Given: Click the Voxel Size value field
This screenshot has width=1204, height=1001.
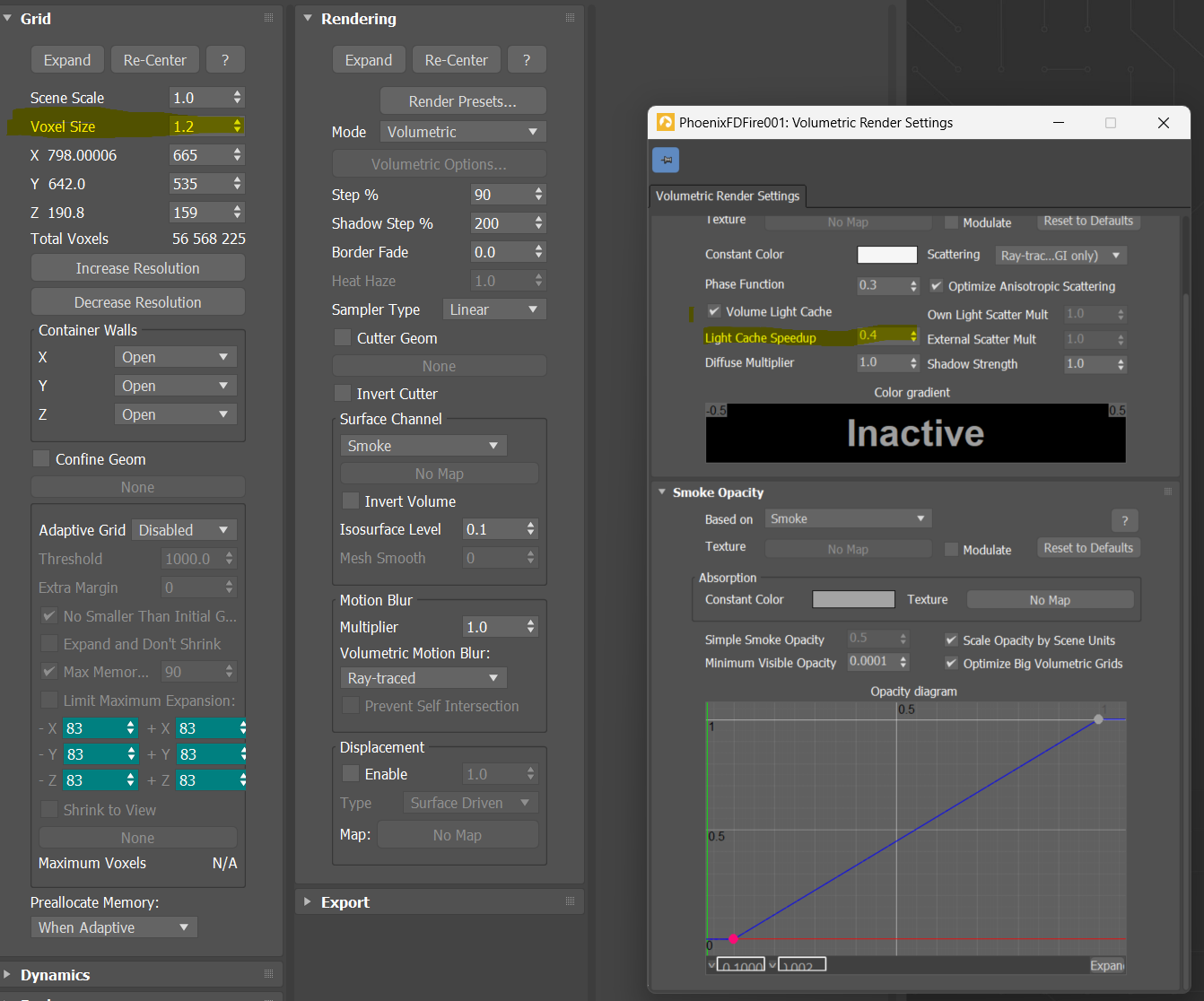Looking at the screenshot, I should point(200,126).
